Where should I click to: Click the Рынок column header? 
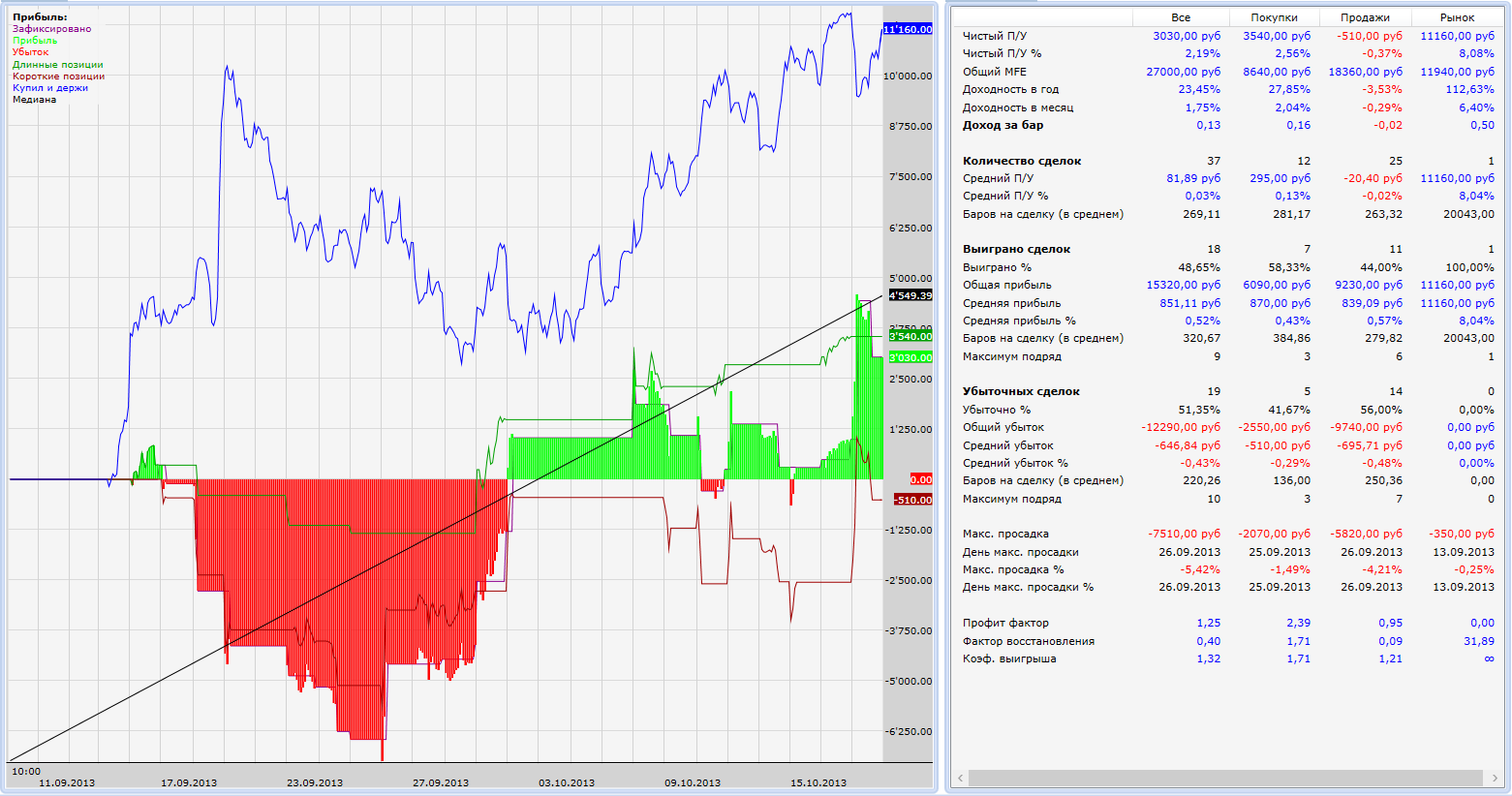pos(1457,17)
